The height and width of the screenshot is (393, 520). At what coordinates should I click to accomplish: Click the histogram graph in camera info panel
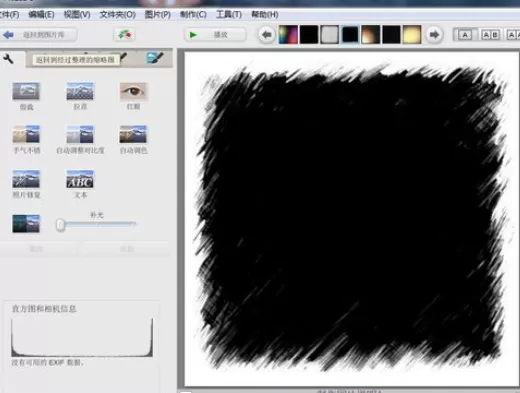[x=82, y=337]
